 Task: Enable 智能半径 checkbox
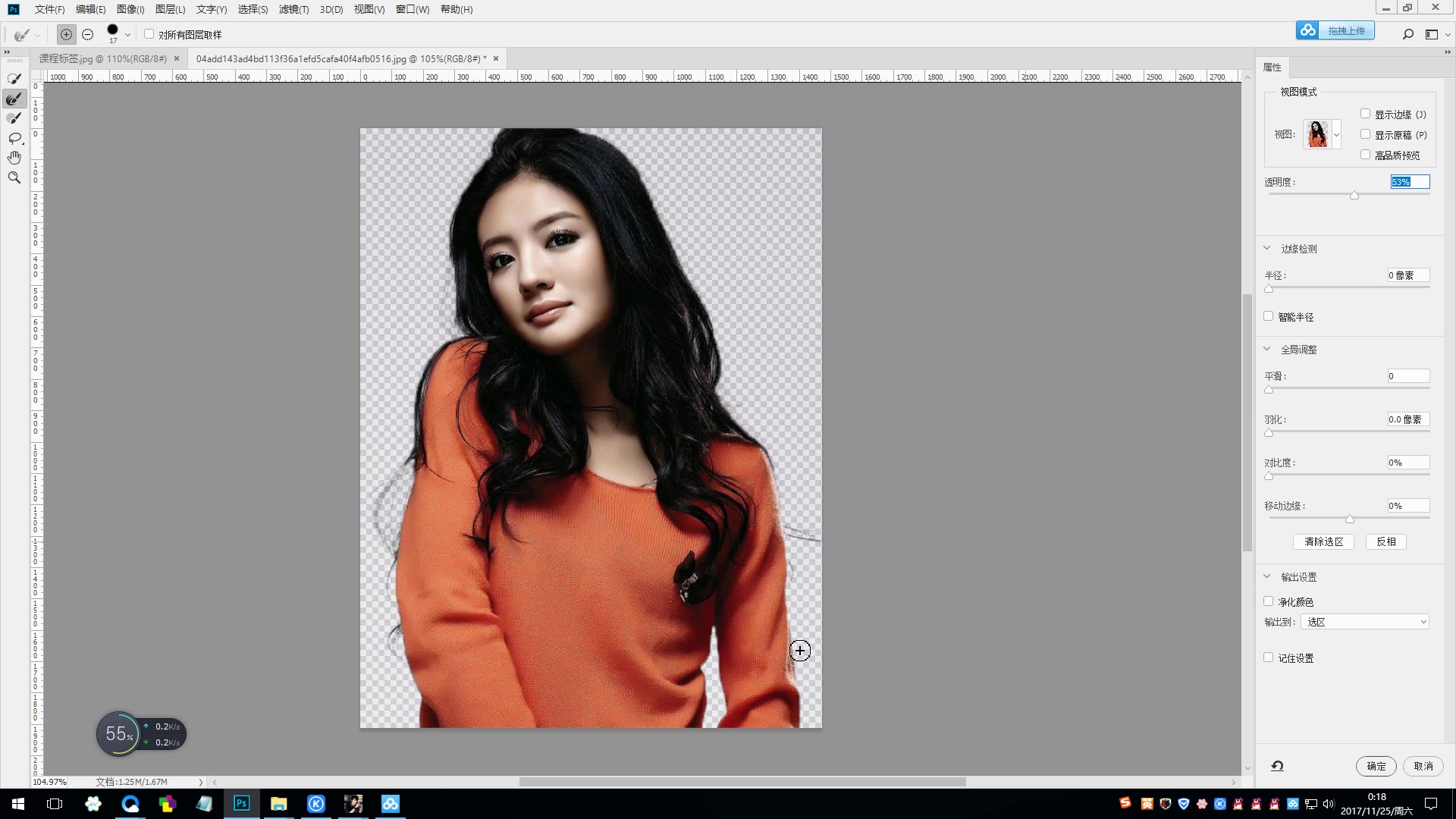point(1268,316)
